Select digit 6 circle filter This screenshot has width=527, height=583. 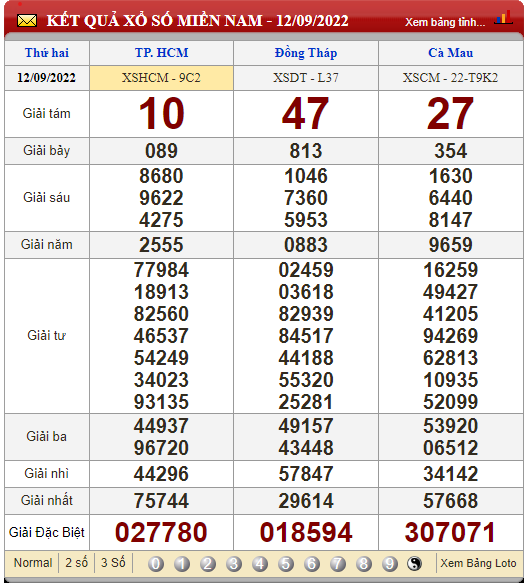[312, 564]
